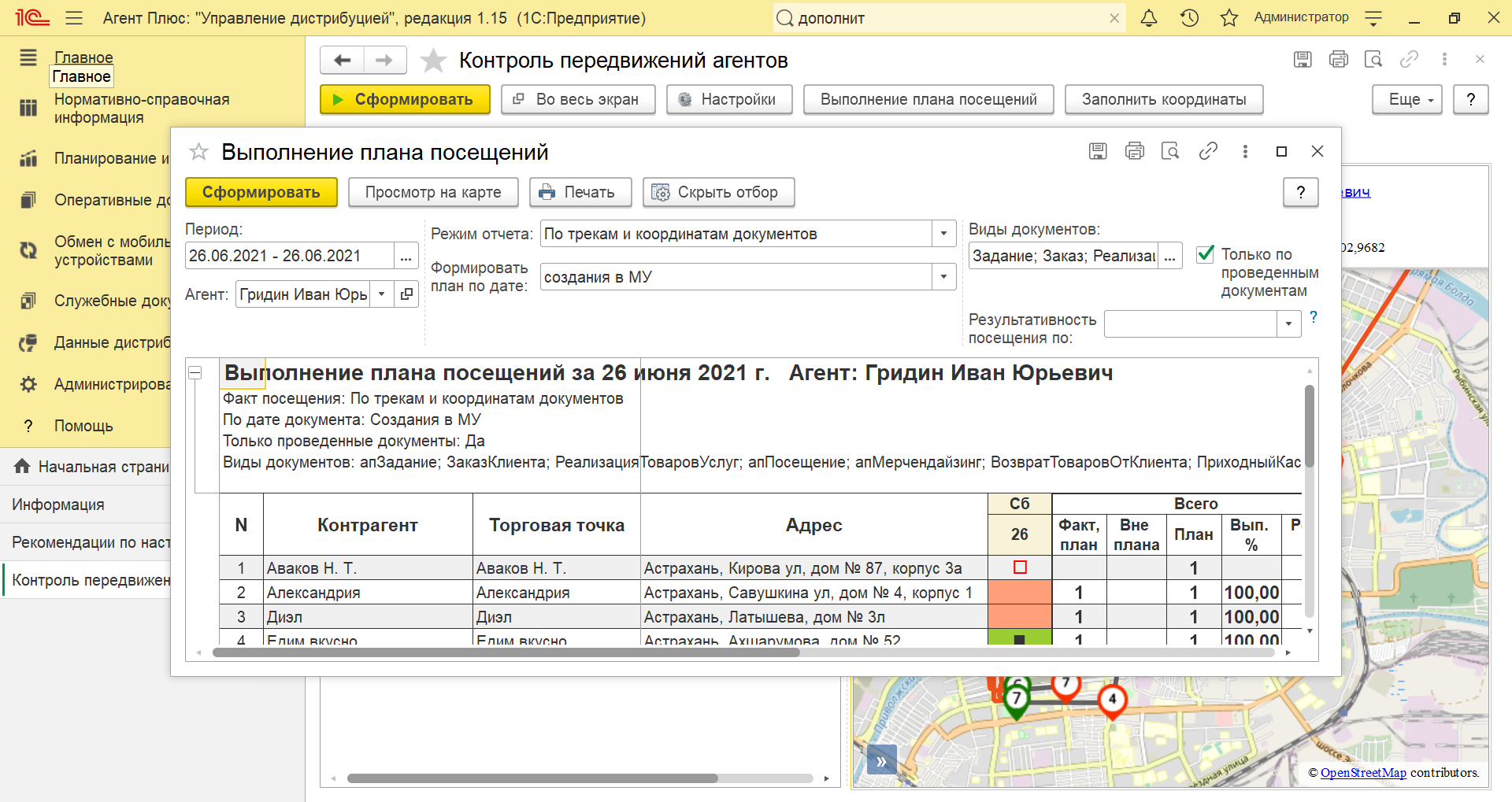Click Заполнить координаты button
Image resolution: width=1512 pixels, height=802 pixels.
[1164, 99]
